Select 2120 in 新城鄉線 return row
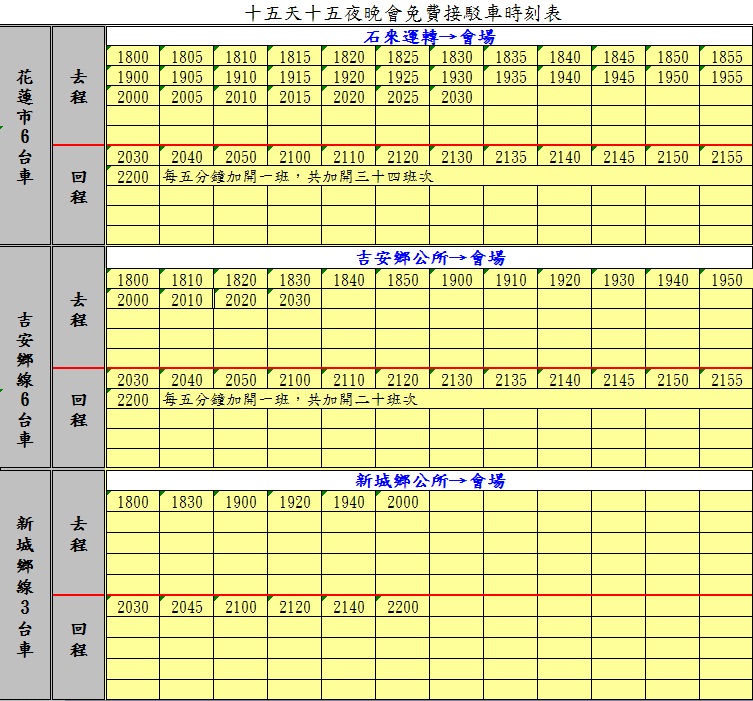This screenshot has width=753, height=701. click(295, 607)
